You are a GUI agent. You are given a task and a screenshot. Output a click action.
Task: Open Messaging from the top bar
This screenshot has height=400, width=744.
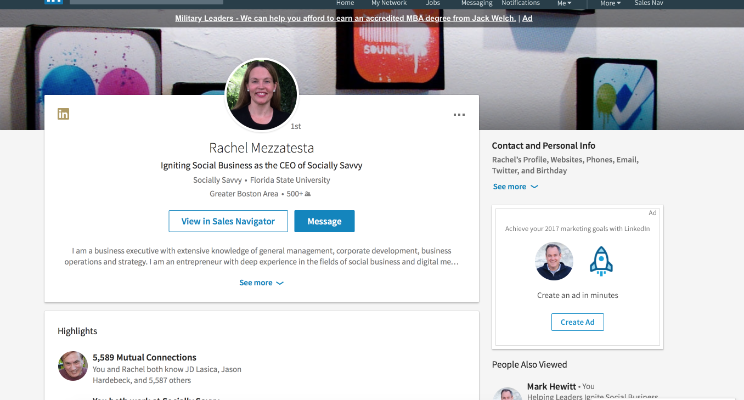477,3
